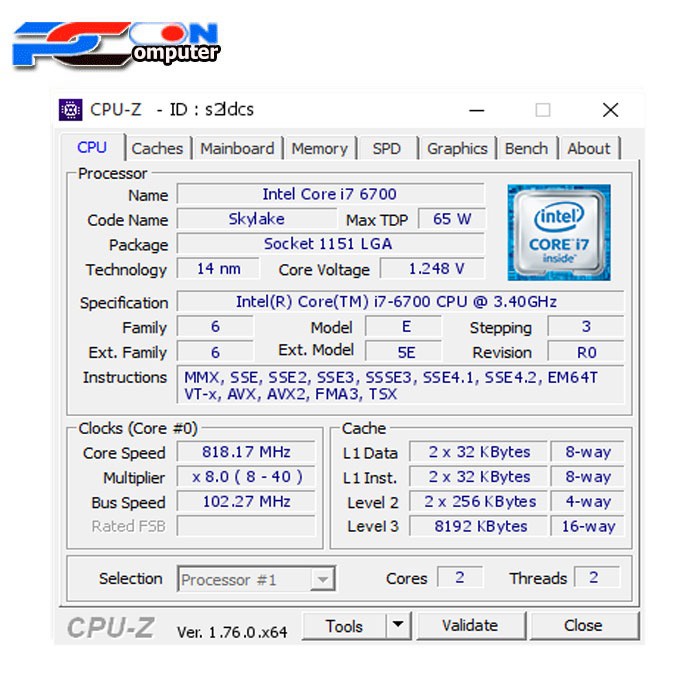This screenshot has height=700, width=700.
Task: Maximize the CPU-Z window
Action: (x=542, y=110)
